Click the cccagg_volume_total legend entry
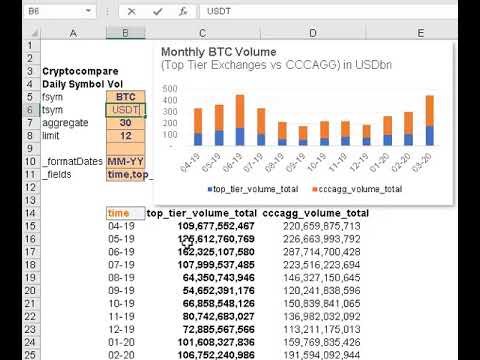 tap(357, 189)
